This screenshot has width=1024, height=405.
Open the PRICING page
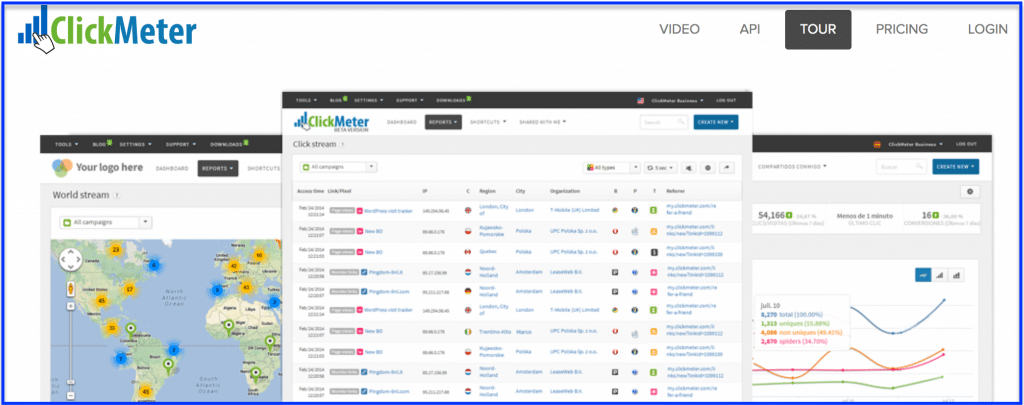(x=902, y=29)
